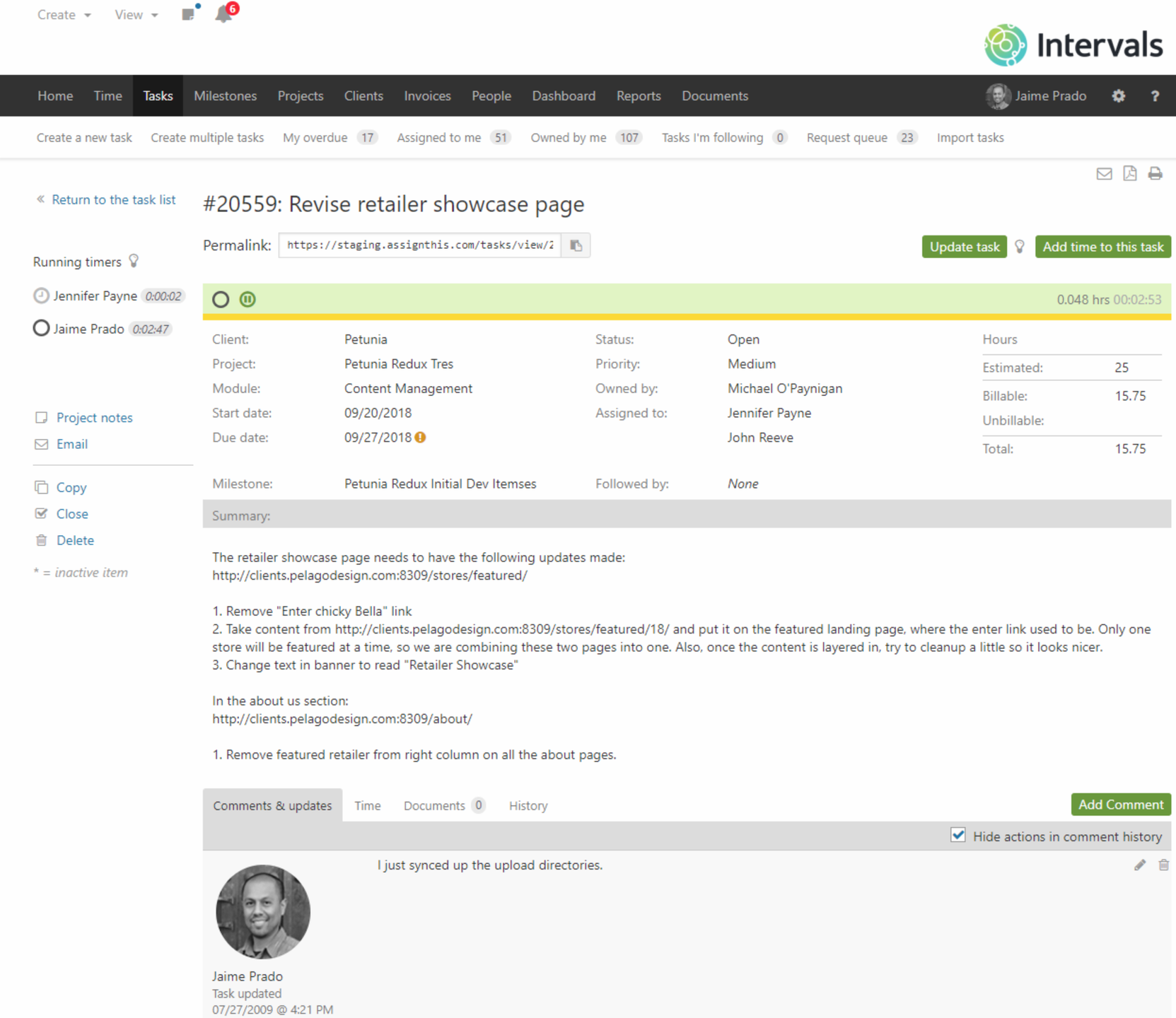The height and width of the screenshot is (1018, 1176).
Task: Click the print icon
Action: tap(1155, 174)
